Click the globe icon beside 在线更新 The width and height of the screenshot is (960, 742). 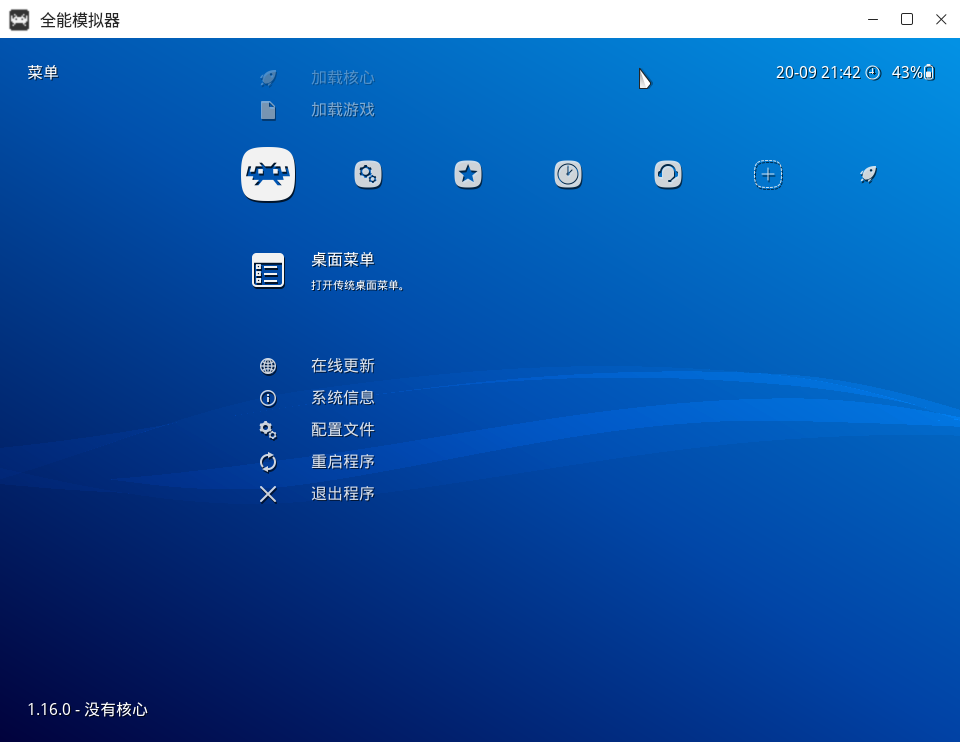click(x=267, y=365)
